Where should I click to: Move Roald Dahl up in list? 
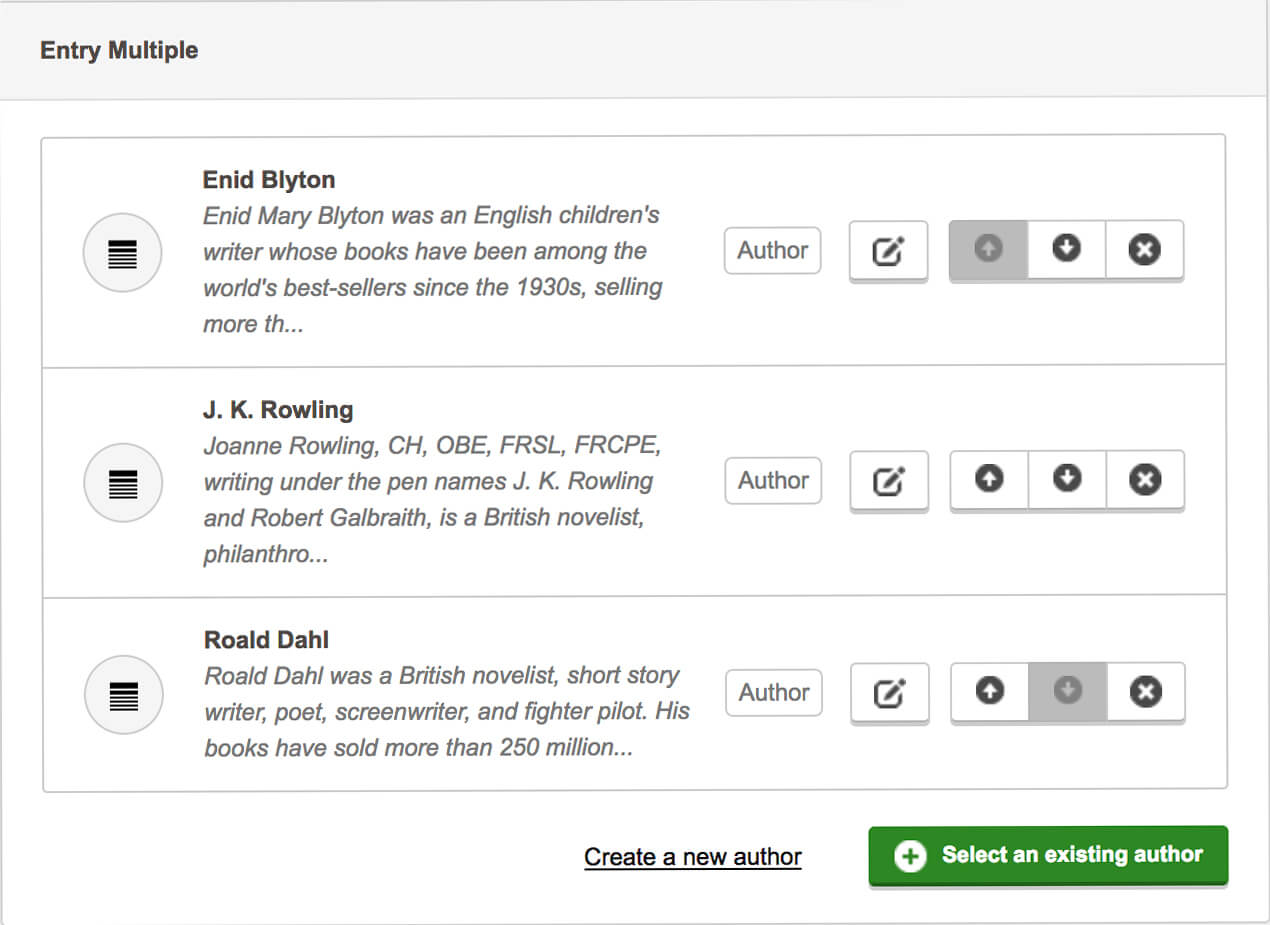point(989,691)
